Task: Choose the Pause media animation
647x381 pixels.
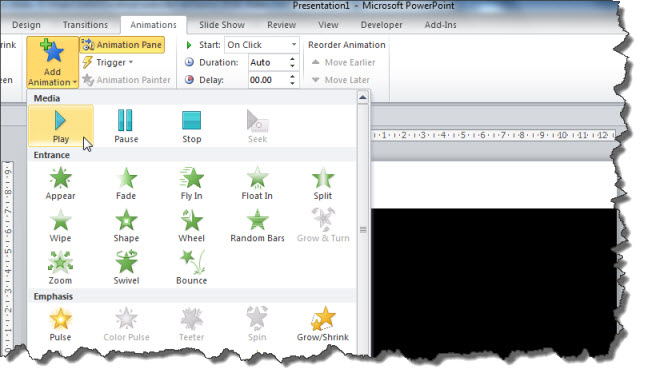Action: (126, 126)
